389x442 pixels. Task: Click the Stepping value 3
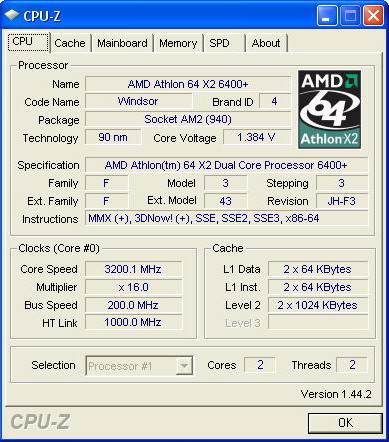tap(342, 183)
